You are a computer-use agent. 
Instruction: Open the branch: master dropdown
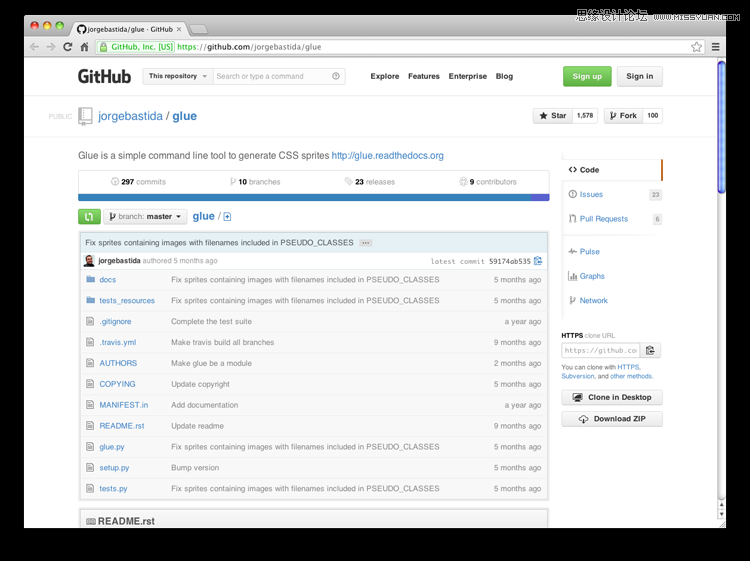click(x=145, y=217)
